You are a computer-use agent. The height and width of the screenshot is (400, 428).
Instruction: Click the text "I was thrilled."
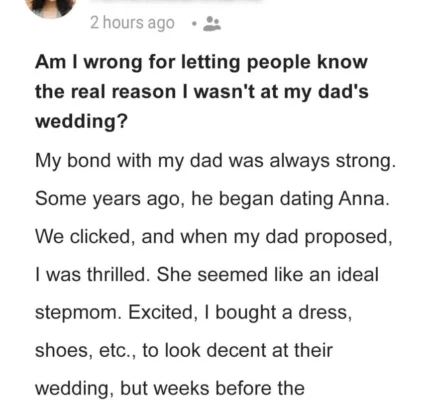point(93,275)
